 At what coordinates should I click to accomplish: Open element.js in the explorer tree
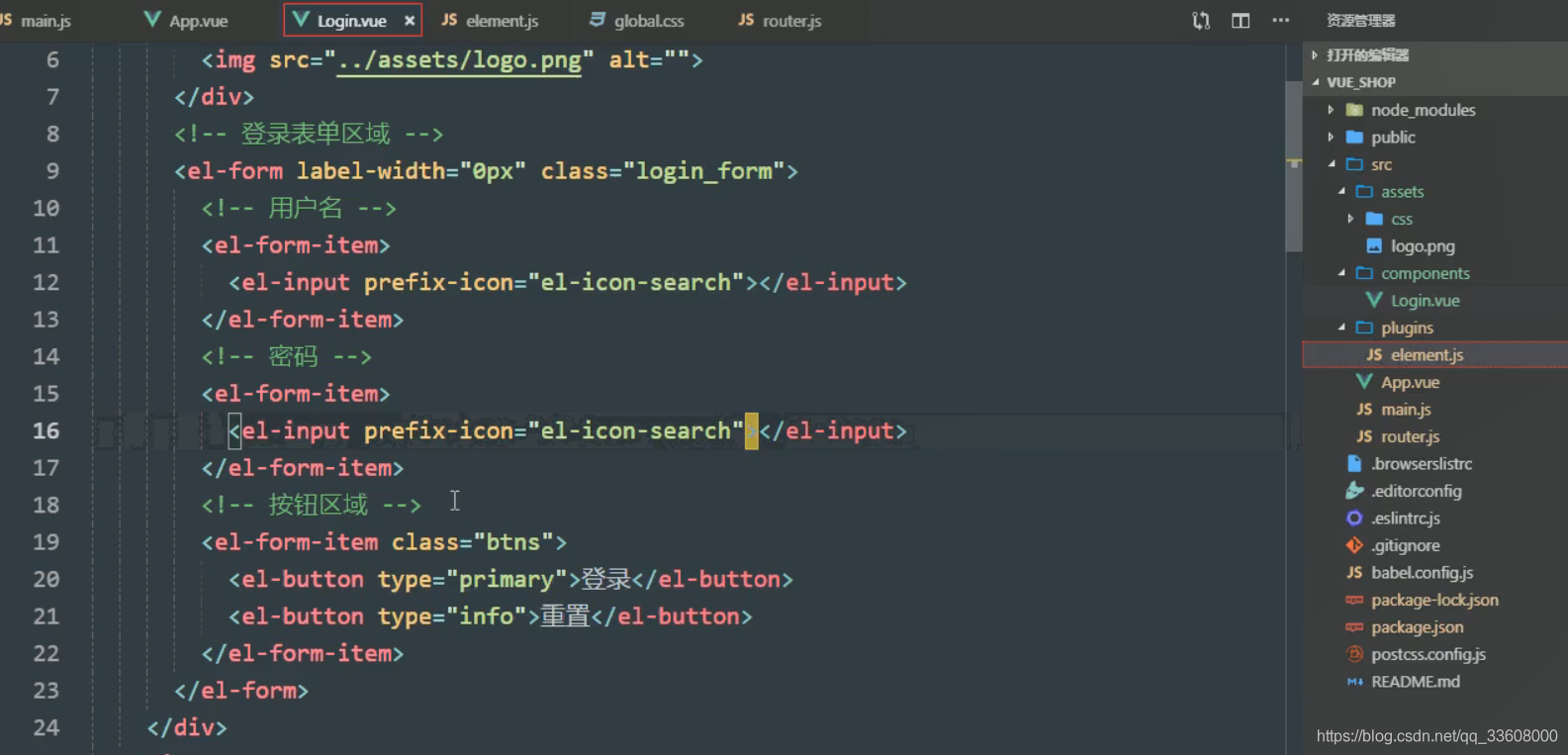[x=1427, y=354]
